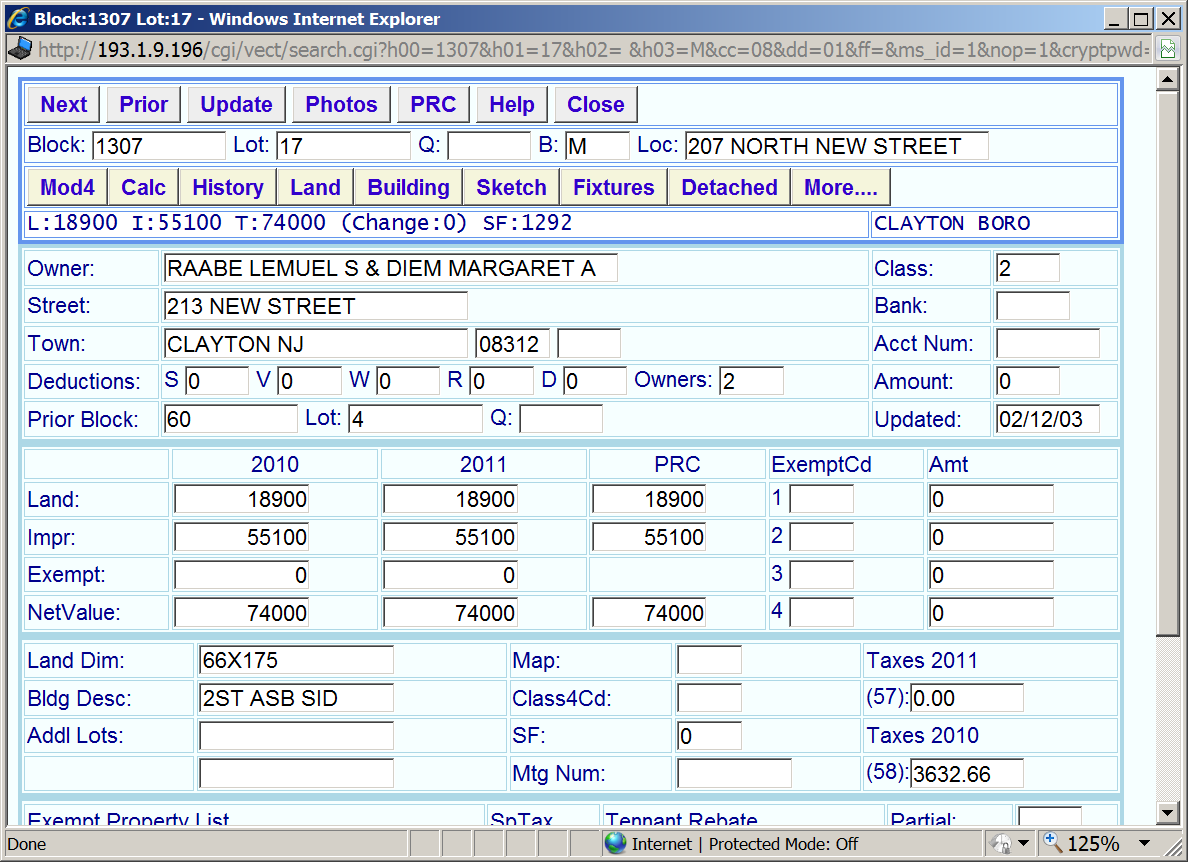Show the Sketch section

click(x=511, y=188)
